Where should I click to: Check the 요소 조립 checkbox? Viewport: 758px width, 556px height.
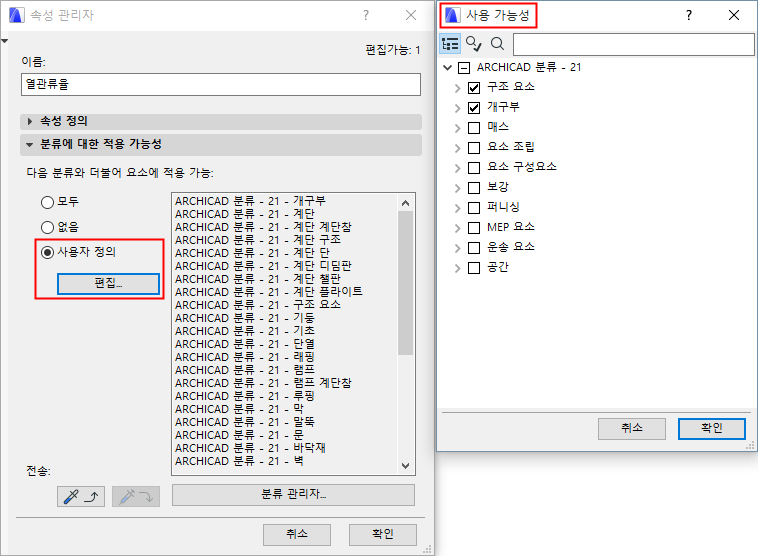(x=474, y=147)
